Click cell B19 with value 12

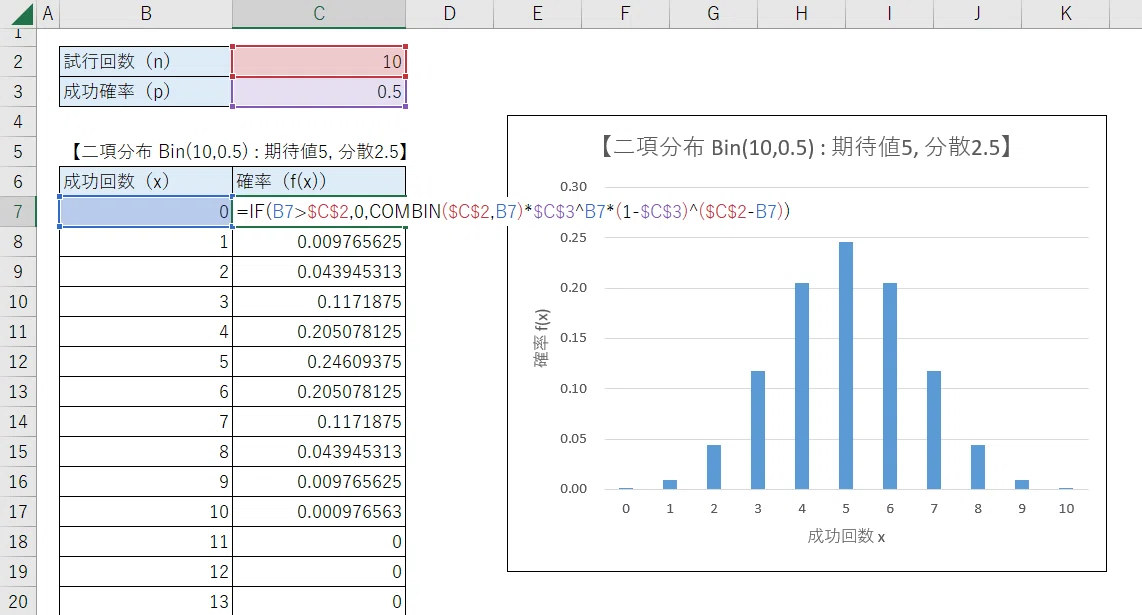coord(146,572)
